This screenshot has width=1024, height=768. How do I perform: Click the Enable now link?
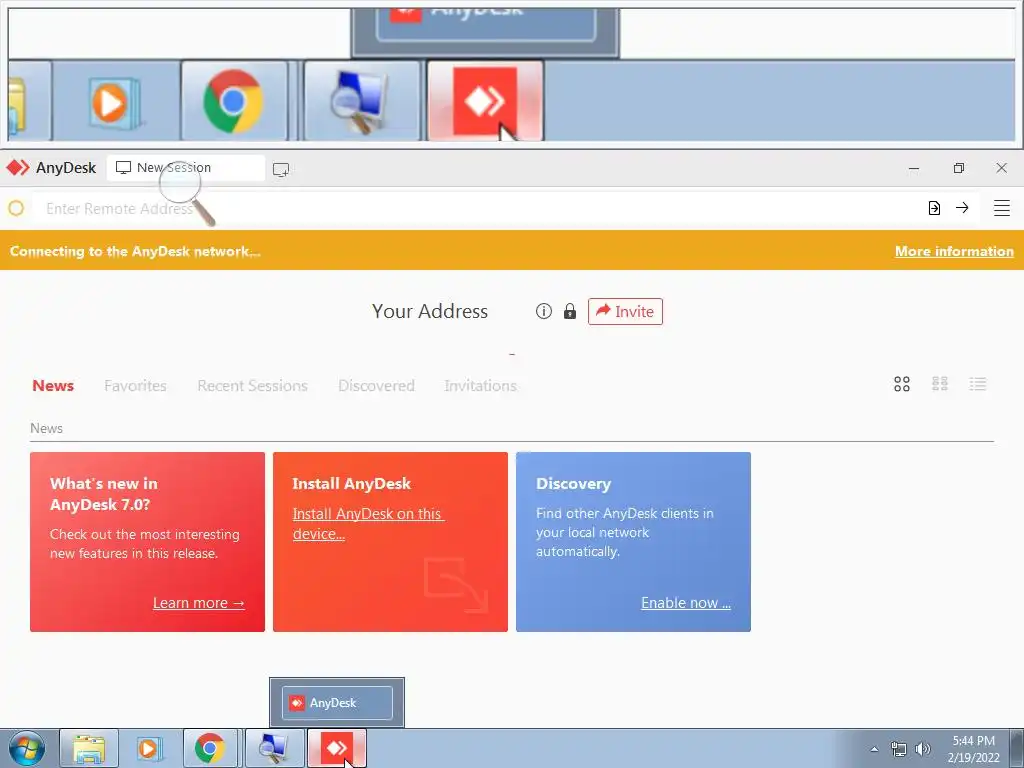686,603
